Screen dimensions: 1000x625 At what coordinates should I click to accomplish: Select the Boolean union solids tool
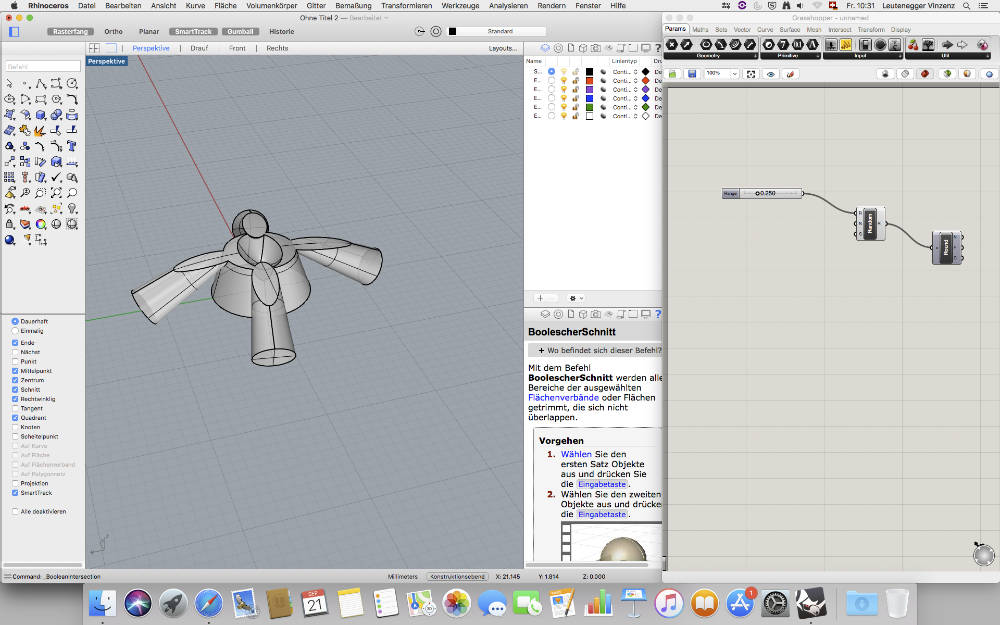57,115
